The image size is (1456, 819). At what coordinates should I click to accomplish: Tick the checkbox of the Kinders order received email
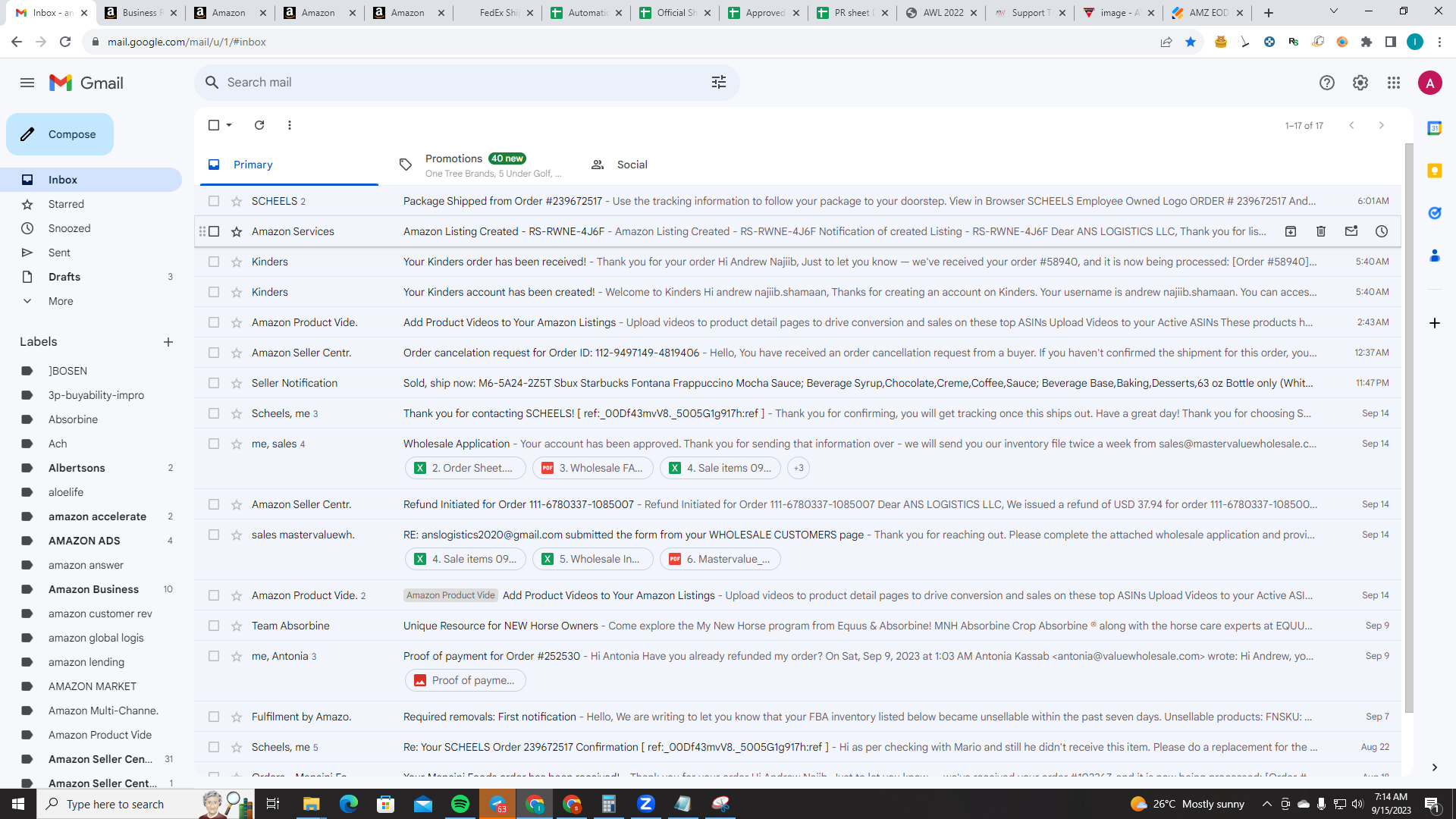[214, 262]
